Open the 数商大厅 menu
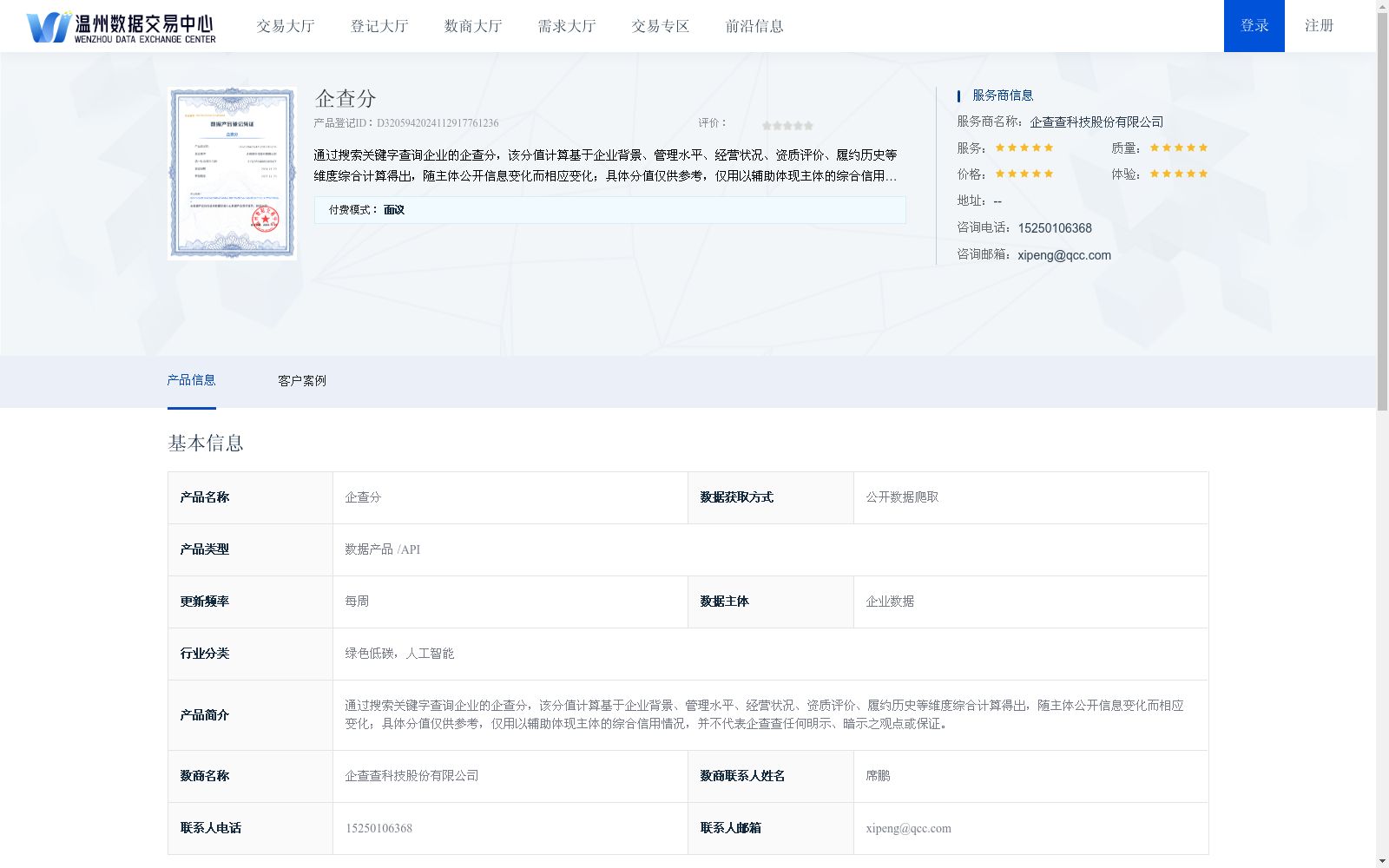 [472, 26]
